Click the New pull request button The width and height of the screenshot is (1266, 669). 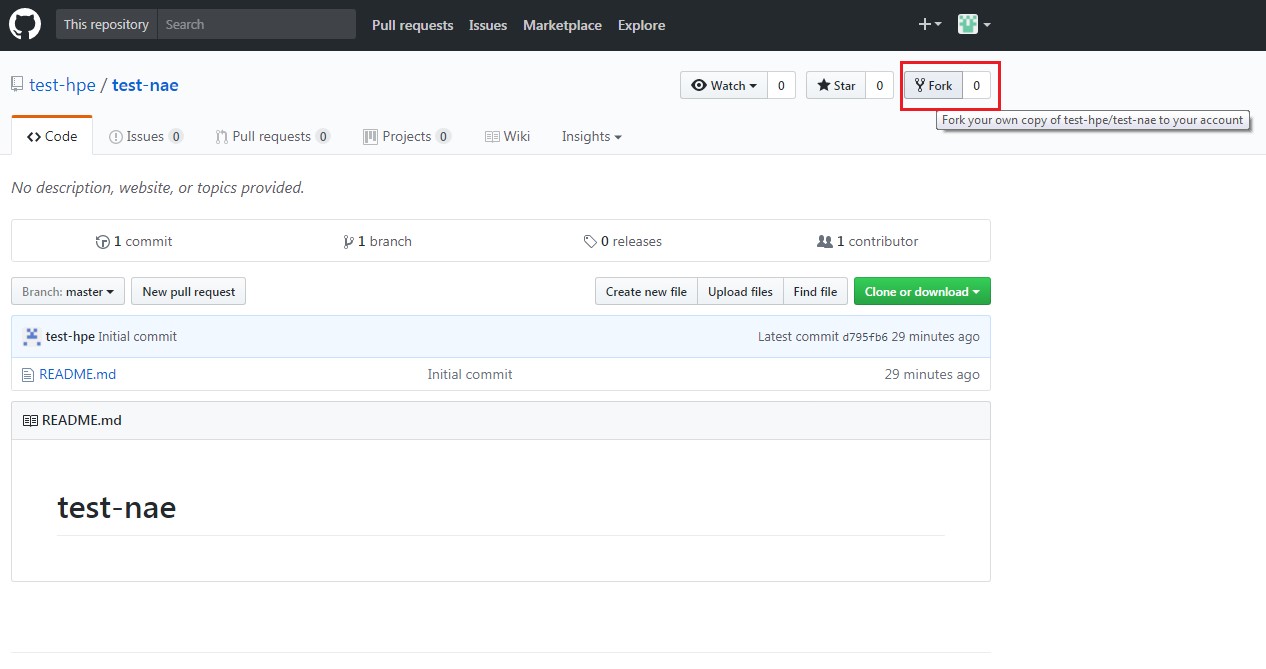pyautogui.click(x=189, y=292)
